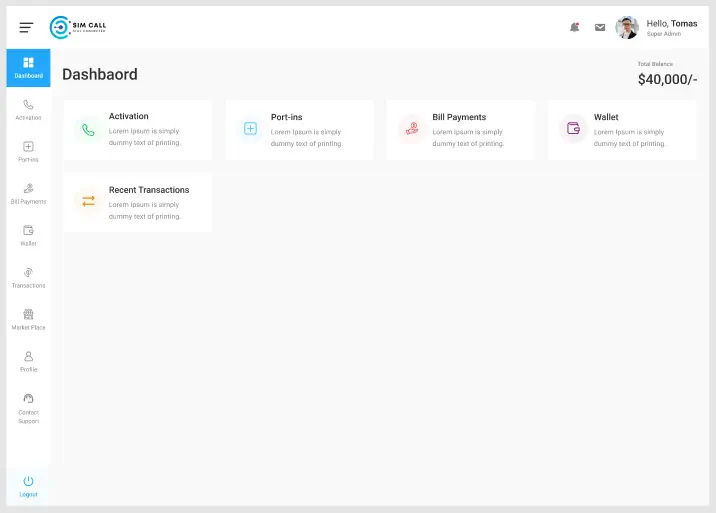Toggle the hamburger menu icon
This screenshot has width=716, height=513.
(26, 28)
